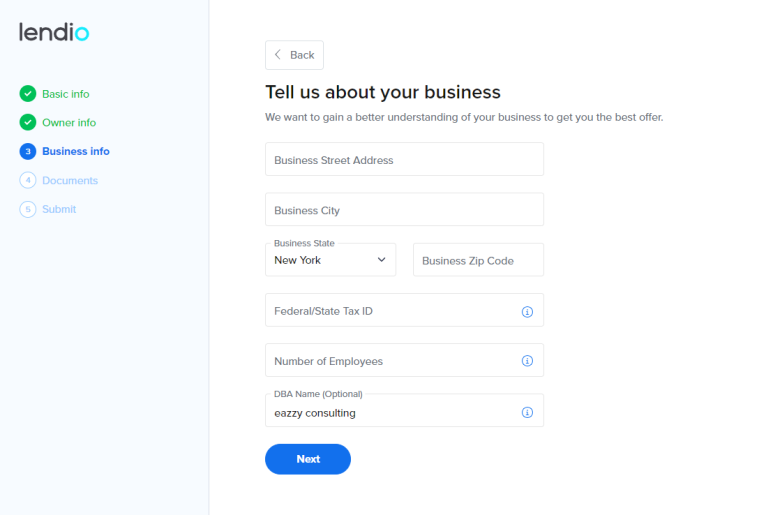This screenshot has height=515, width=773.
Task: Click the lendio logo
Action: (x=54, y=32)
